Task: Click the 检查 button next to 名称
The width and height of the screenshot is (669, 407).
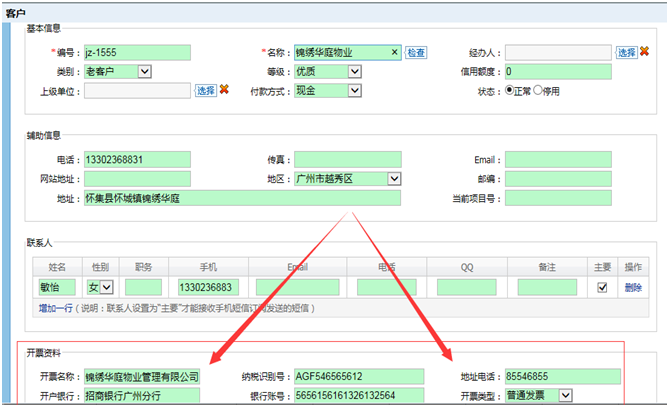Action: 416,52
